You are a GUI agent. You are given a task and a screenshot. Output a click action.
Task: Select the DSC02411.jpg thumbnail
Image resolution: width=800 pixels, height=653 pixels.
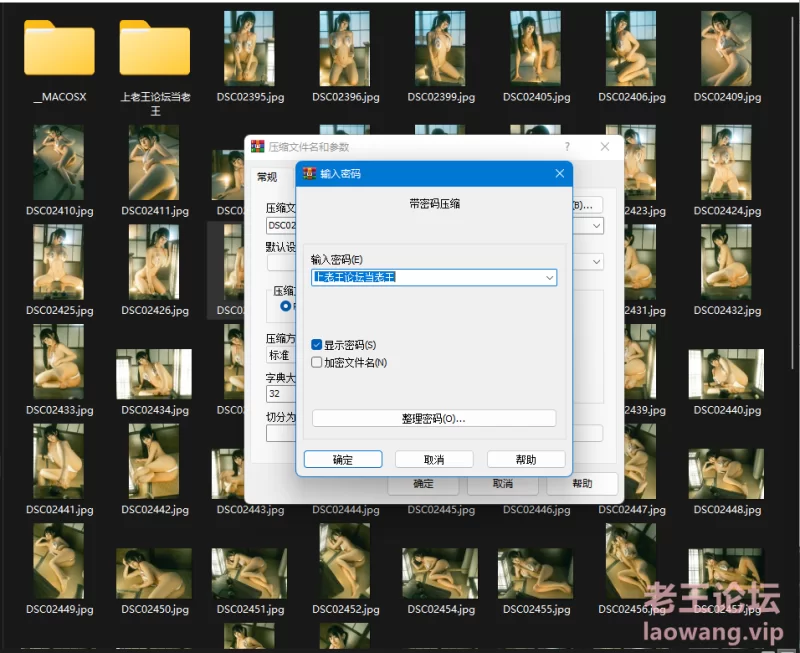click(x=154, y=162)
